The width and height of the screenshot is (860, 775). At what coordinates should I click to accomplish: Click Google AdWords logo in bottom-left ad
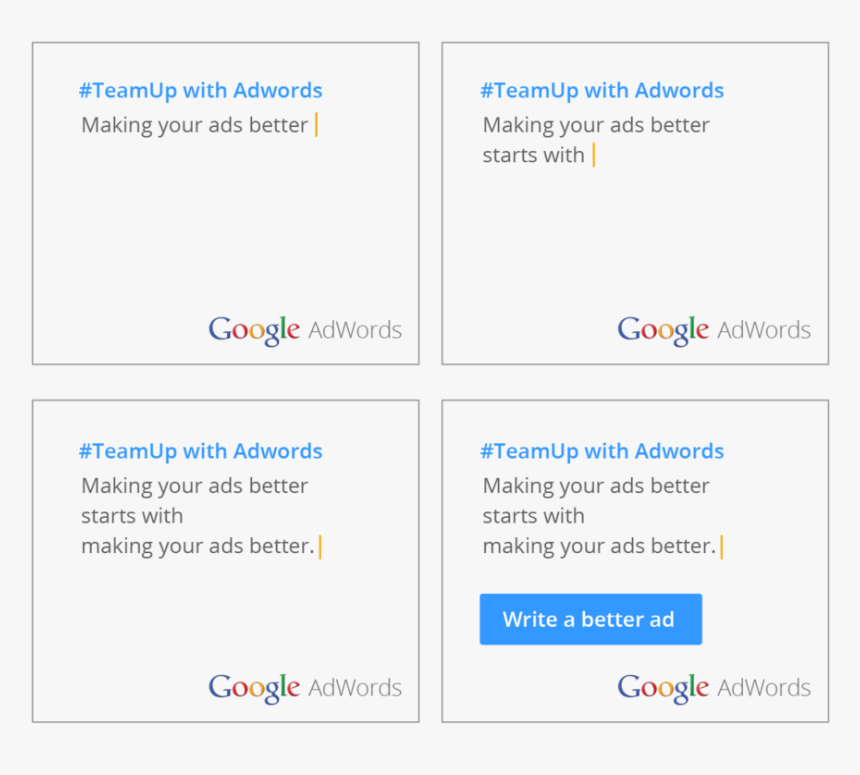(x=305, y=688)
